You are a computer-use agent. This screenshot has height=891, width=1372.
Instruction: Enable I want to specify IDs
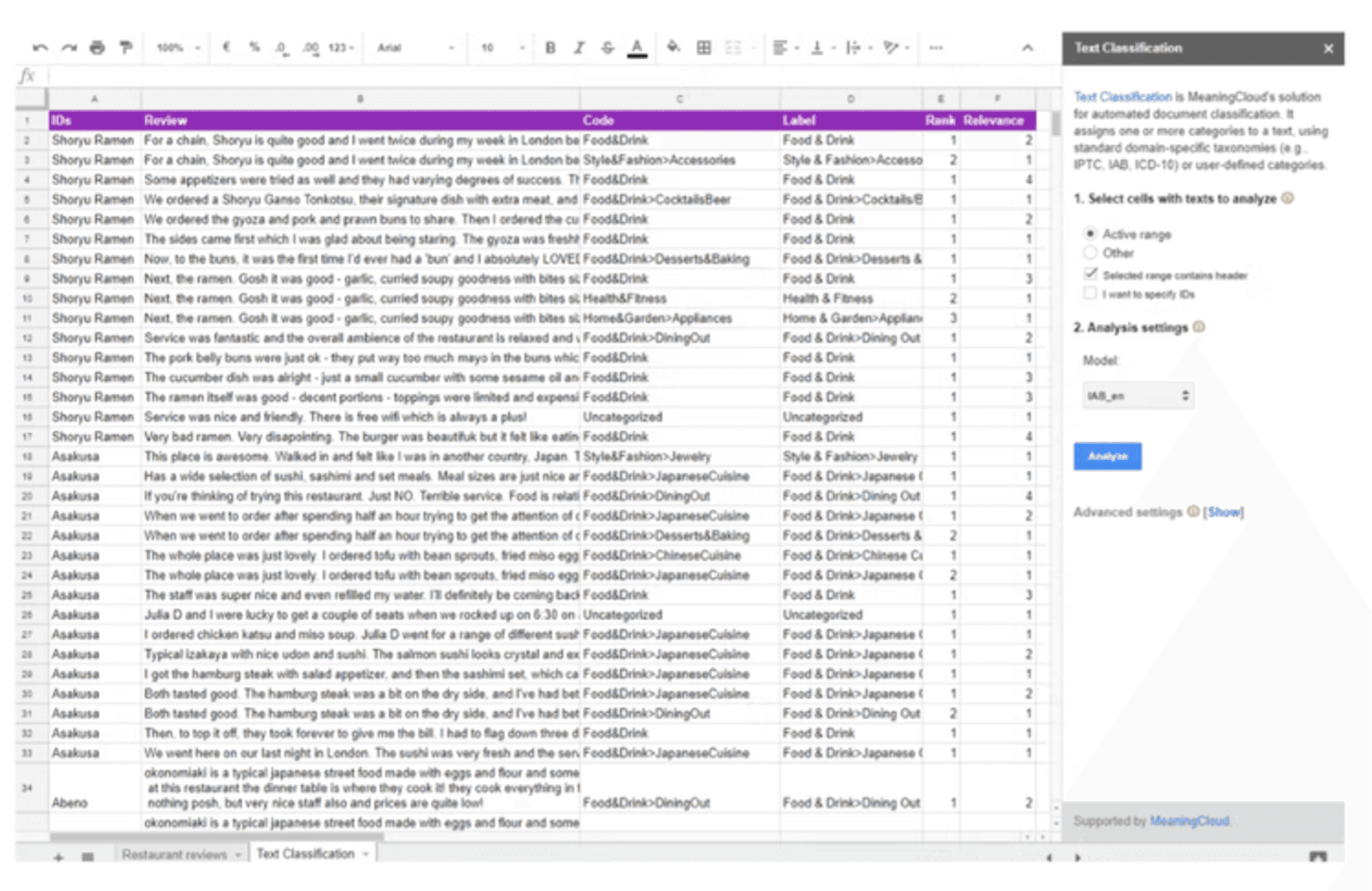tap(1090, 293)
